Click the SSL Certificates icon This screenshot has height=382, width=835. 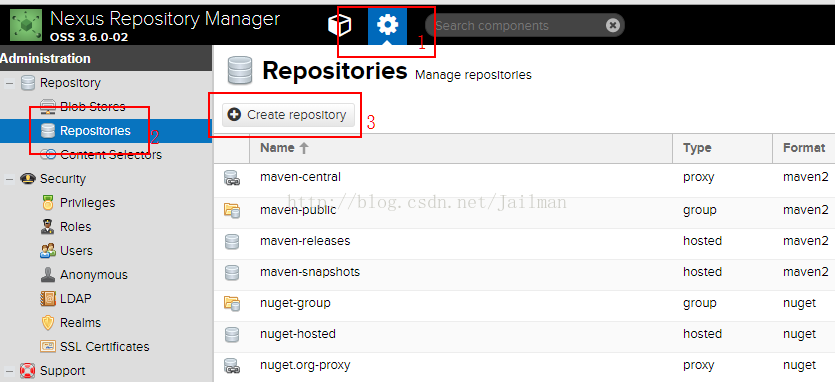tap(48, 347)
